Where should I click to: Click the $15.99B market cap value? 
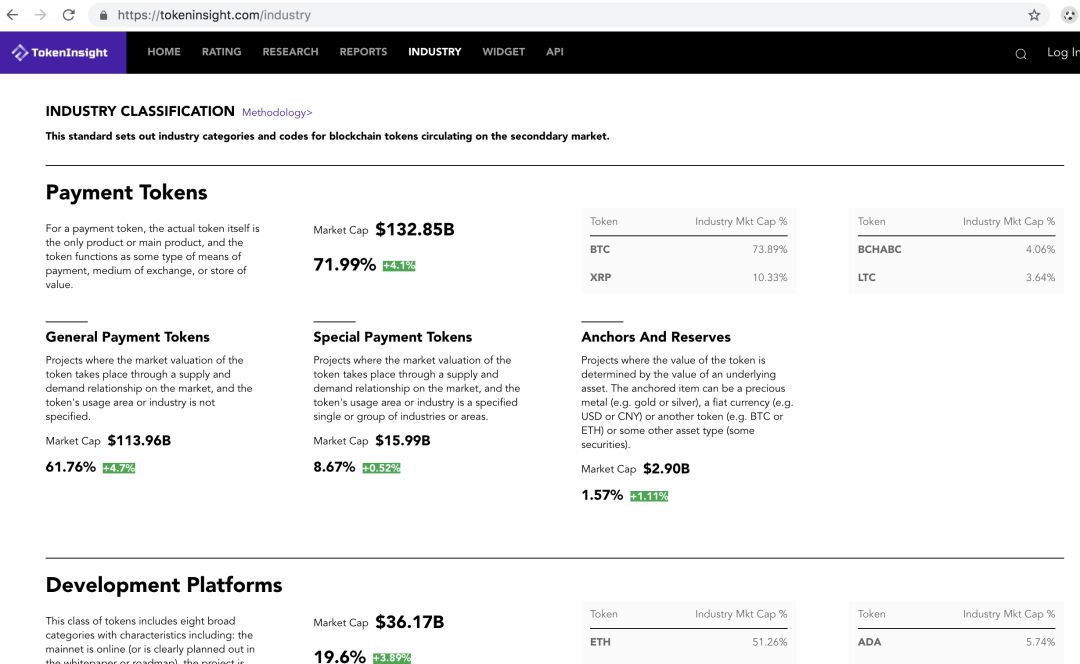pyautogui.click(x=403, y=440)
